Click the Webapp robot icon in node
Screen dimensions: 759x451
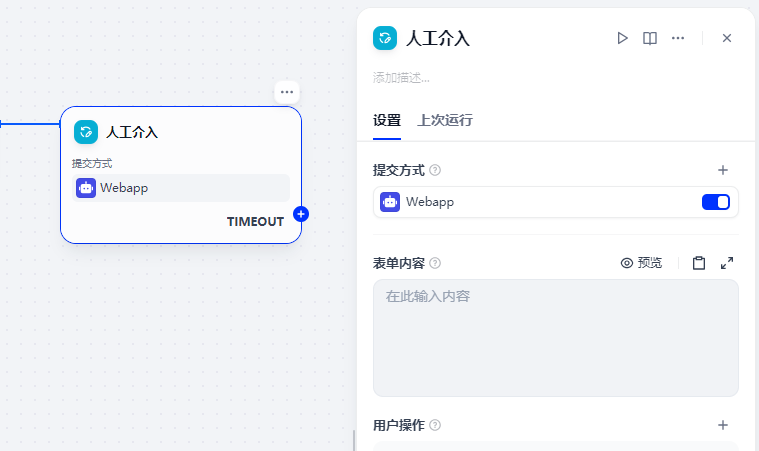point(86,188)
